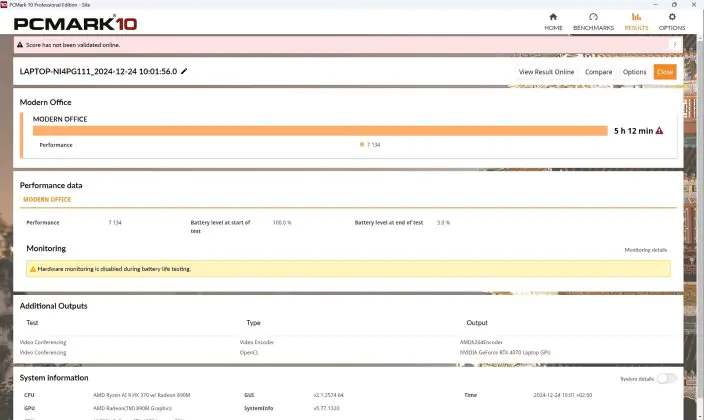Image resolution: width=704 pixels, height=420 pixels.
Task: Maximize the PCMark 10 window
Action: (674, 4)
